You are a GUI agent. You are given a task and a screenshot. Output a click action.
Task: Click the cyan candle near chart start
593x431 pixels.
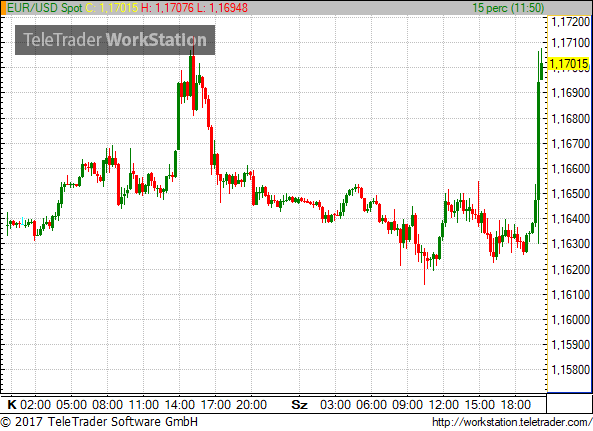tap(23, 222)
